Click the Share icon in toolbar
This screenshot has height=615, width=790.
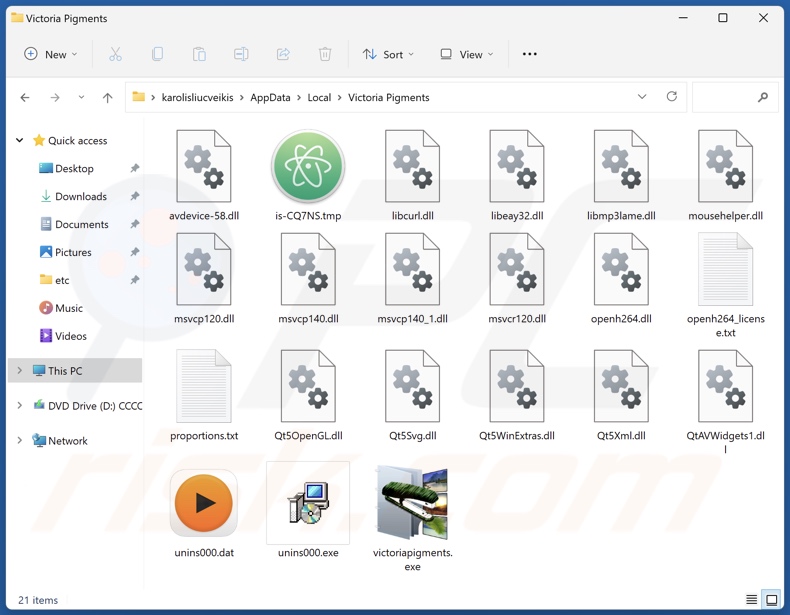point(283,54)
